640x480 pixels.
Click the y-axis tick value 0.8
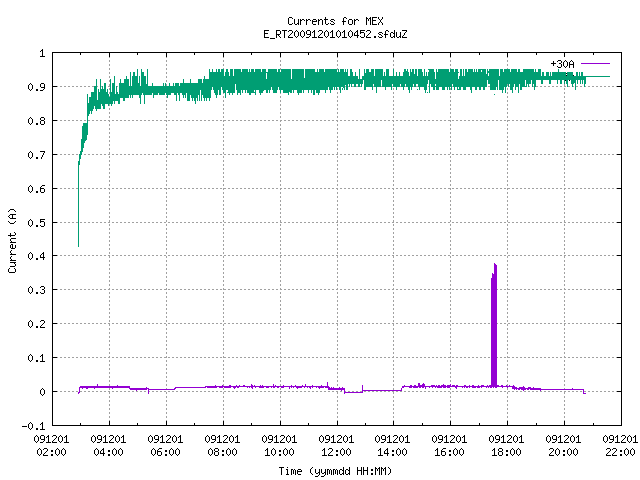(37, 121)
